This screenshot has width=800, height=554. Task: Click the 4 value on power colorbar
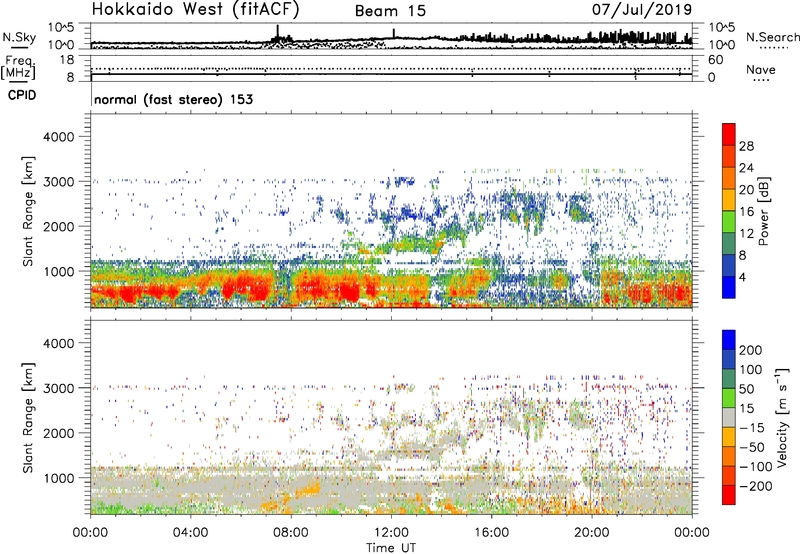point(742,277)
